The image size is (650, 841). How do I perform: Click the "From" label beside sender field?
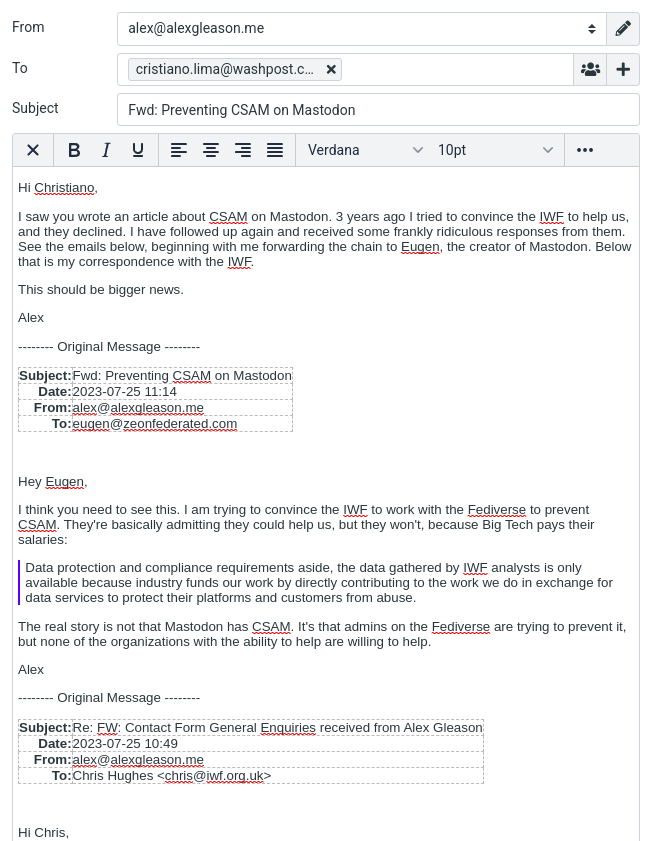(x=28, y=27)
